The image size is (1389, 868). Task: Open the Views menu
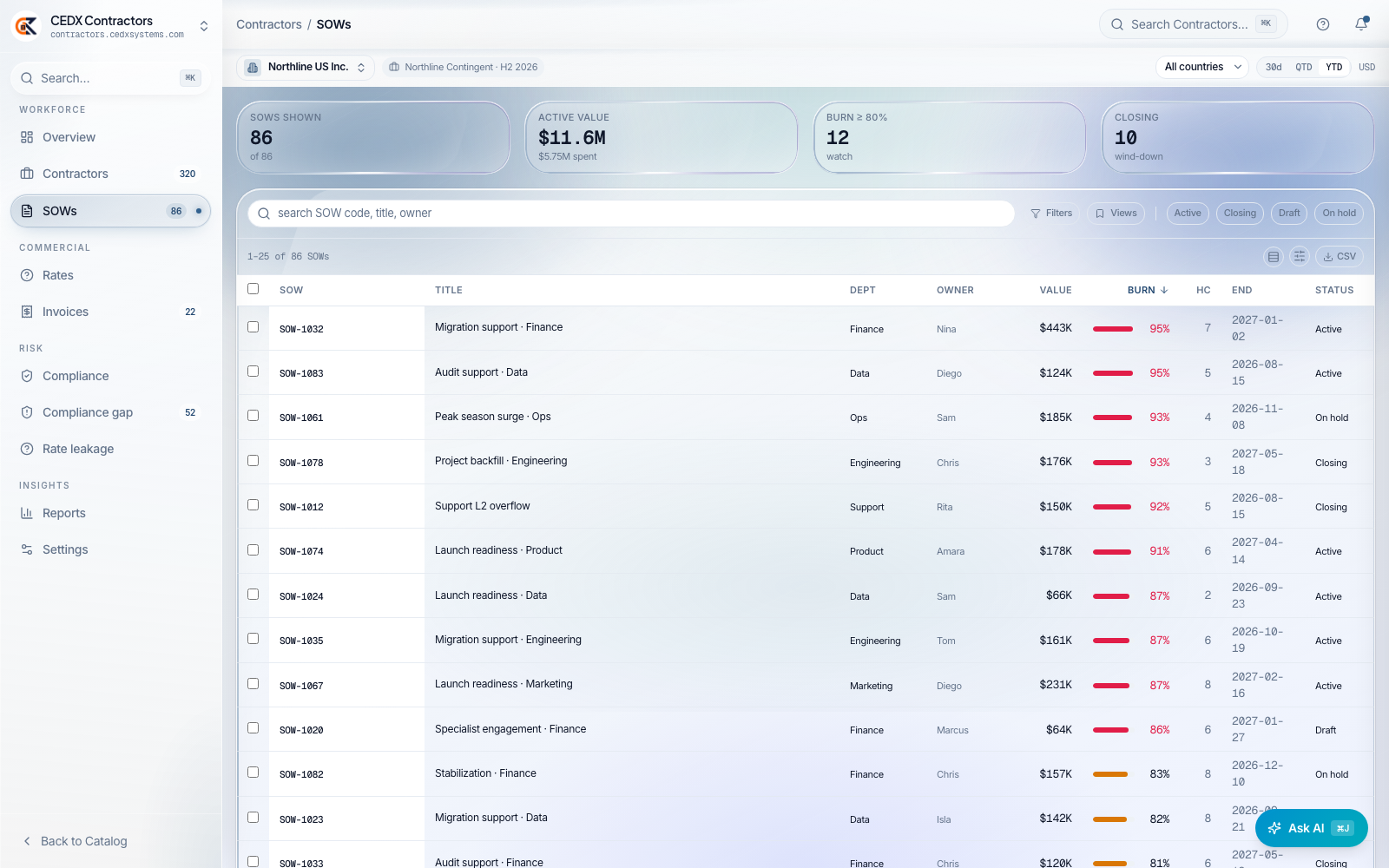tap(1116, 214)
